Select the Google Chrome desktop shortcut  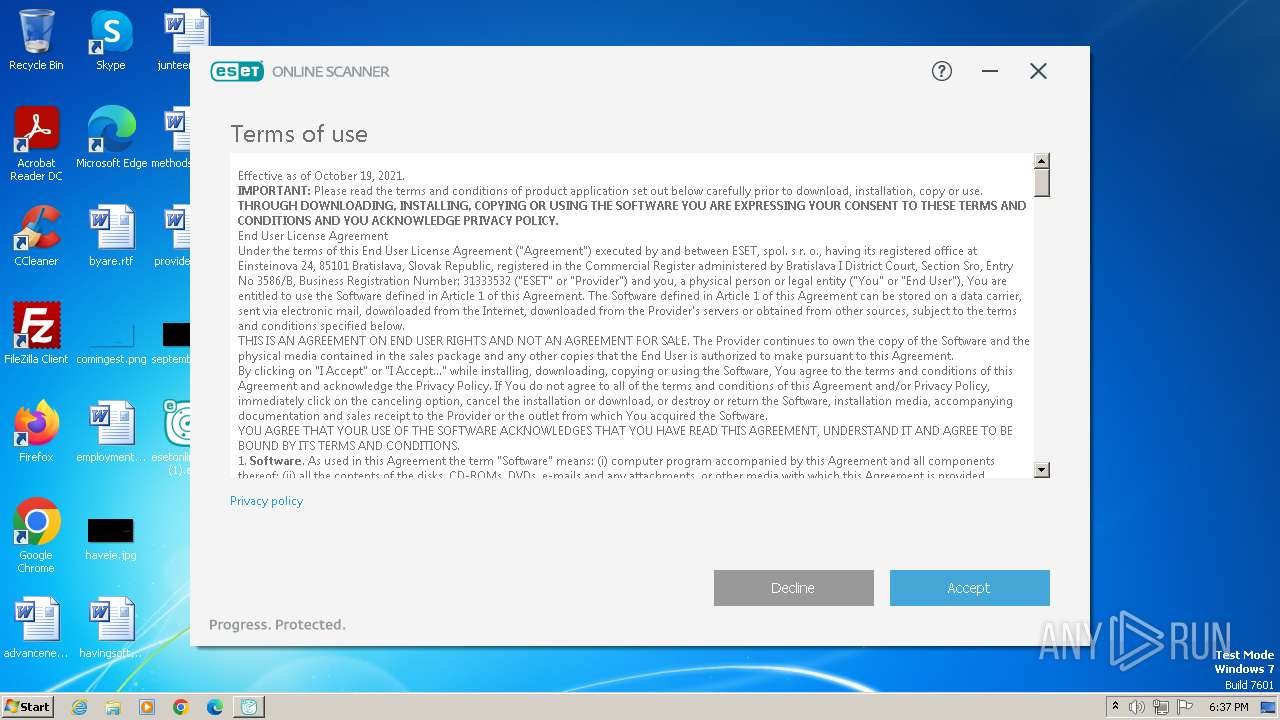(36, 536)
